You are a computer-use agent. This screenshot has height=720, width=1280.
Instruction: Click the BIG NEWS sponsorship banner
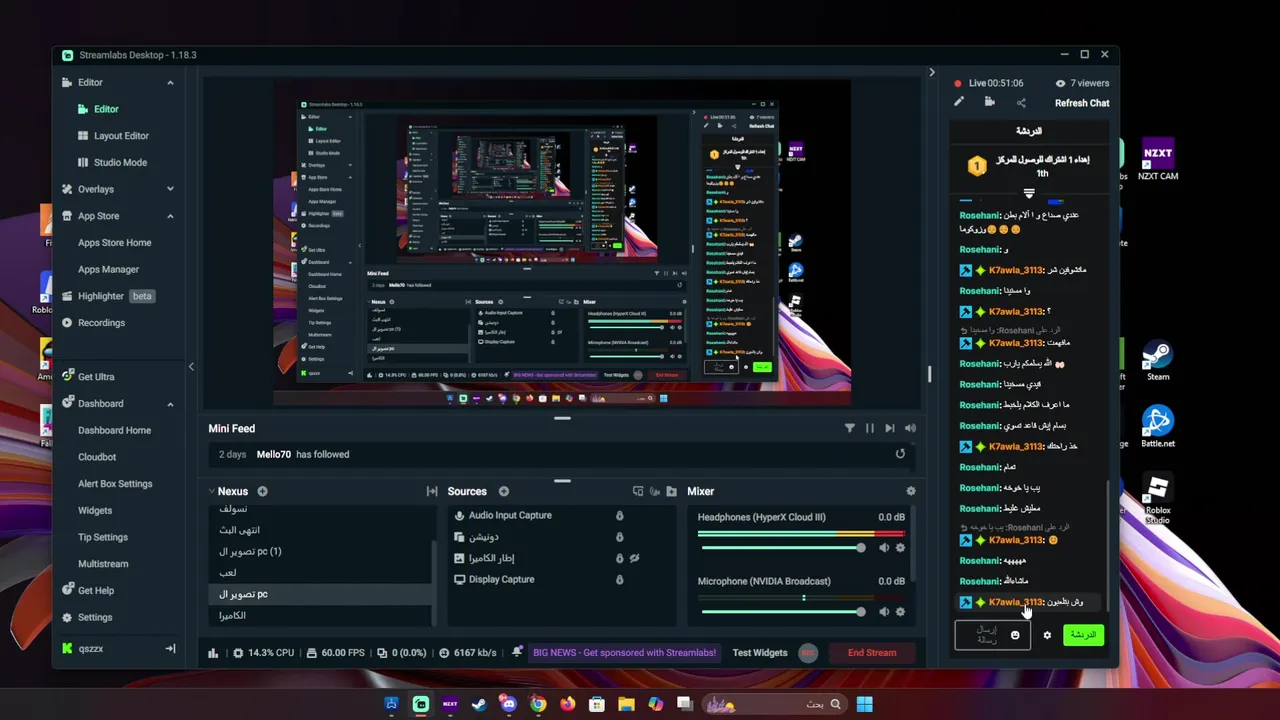click(x=624, y=653)
